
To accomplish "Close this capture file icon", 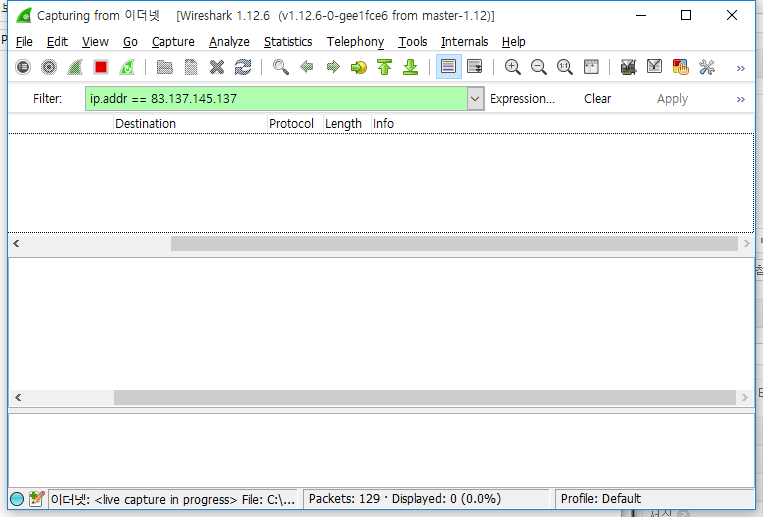I will tap(217, 67).
